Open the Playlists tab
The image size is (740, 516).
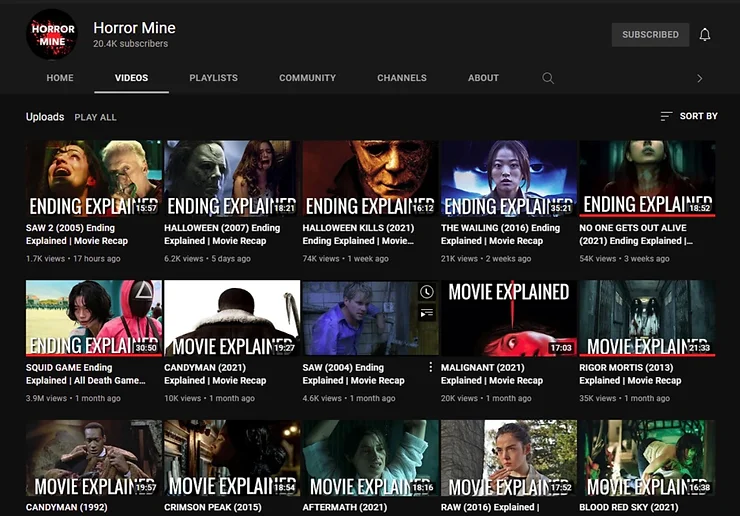[213, 78]
